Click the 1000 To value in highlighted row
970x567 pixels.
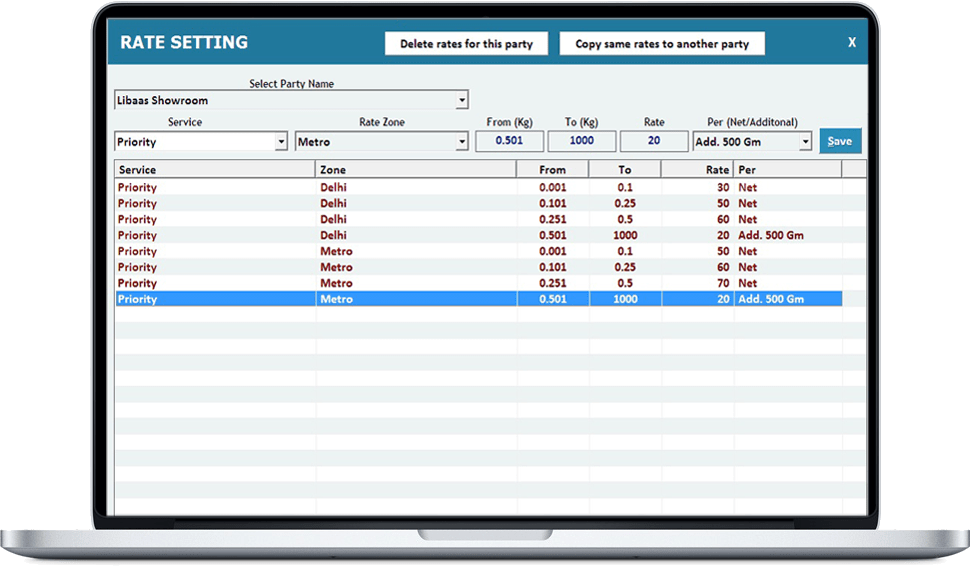pos(625,299)
